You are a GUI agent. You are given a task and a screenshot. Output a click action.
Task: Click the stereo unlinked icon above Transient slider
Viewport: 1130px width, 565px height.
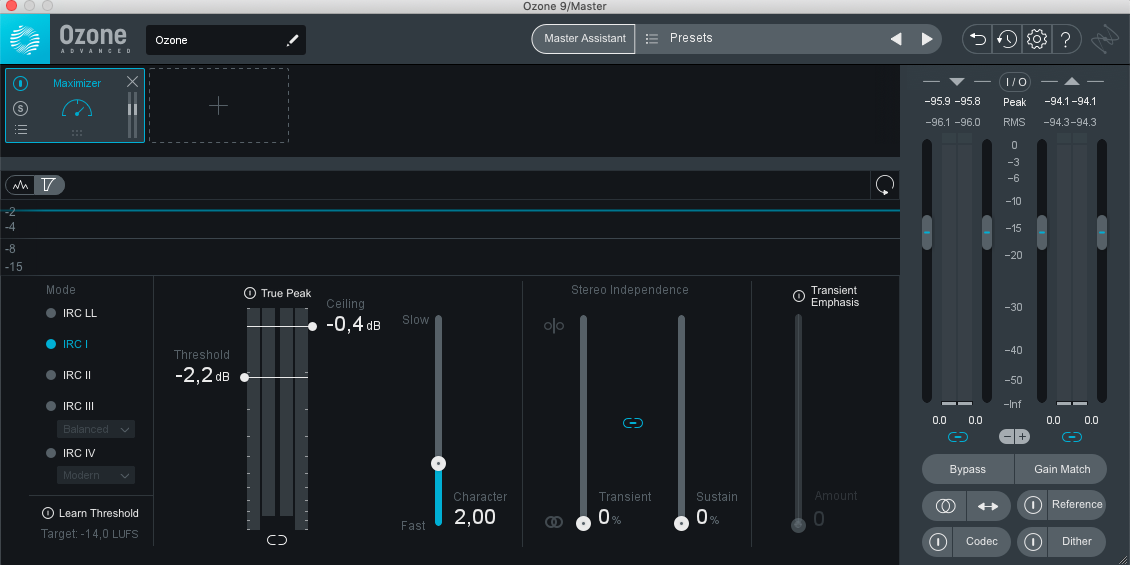[553, 326]
